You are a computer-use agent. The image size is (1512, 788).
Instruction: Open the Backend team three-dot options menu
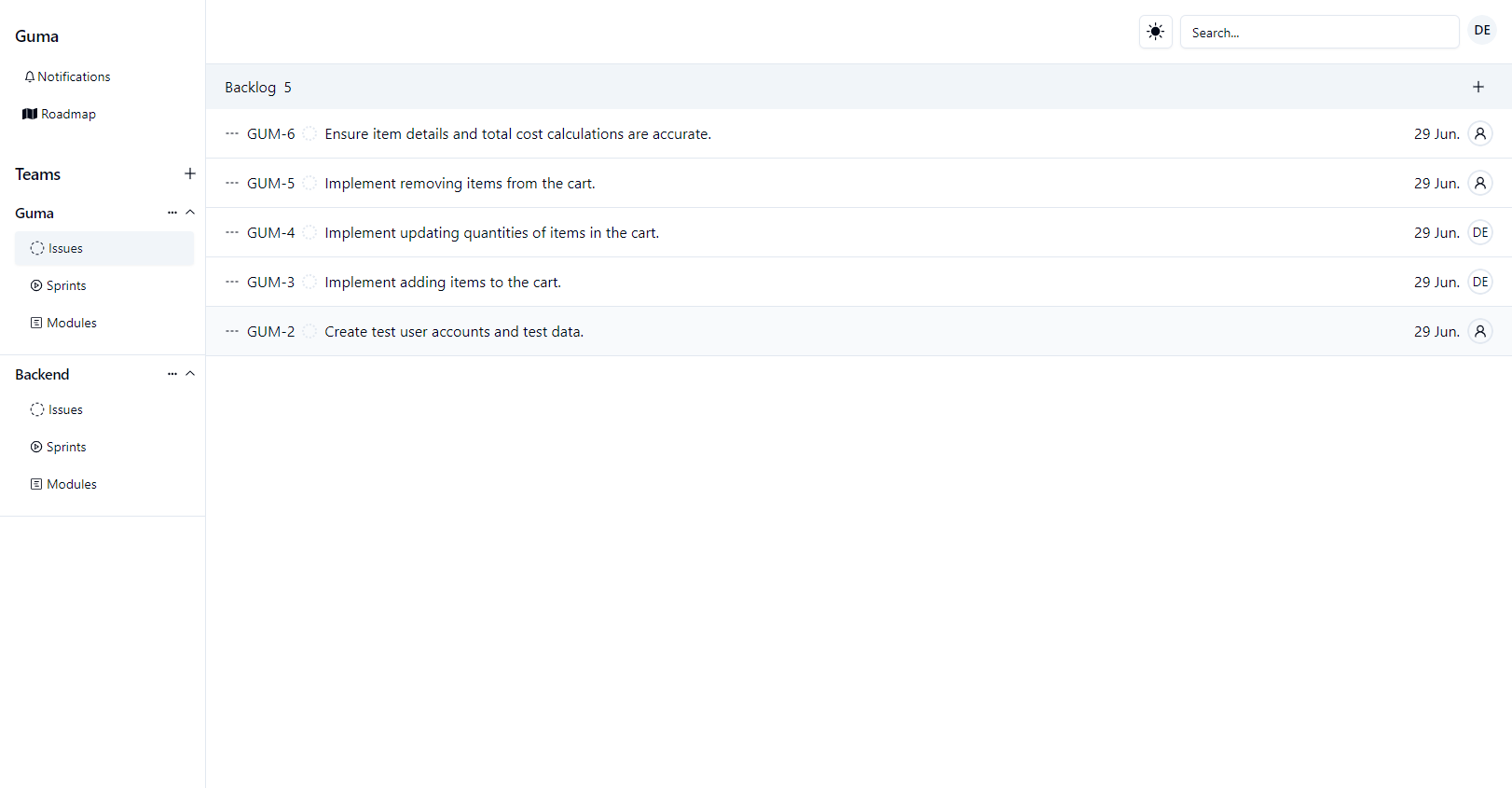point(172,374)
